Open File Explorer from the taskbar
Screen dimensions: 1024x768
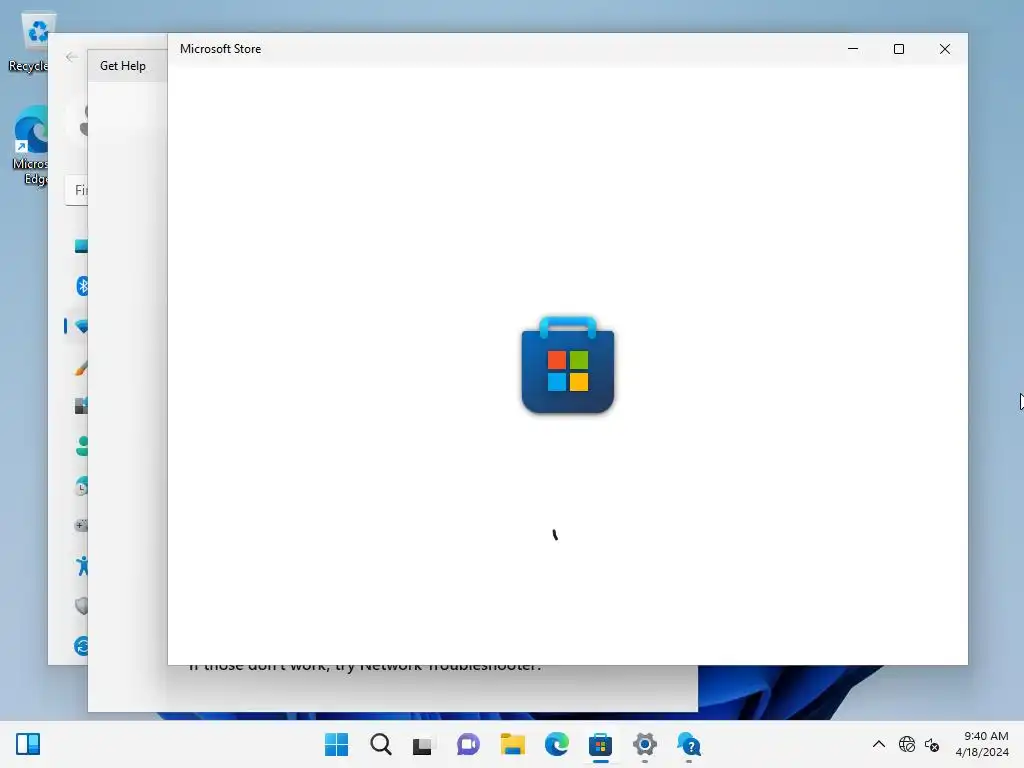pyautogui.click(x=513, y=744)
